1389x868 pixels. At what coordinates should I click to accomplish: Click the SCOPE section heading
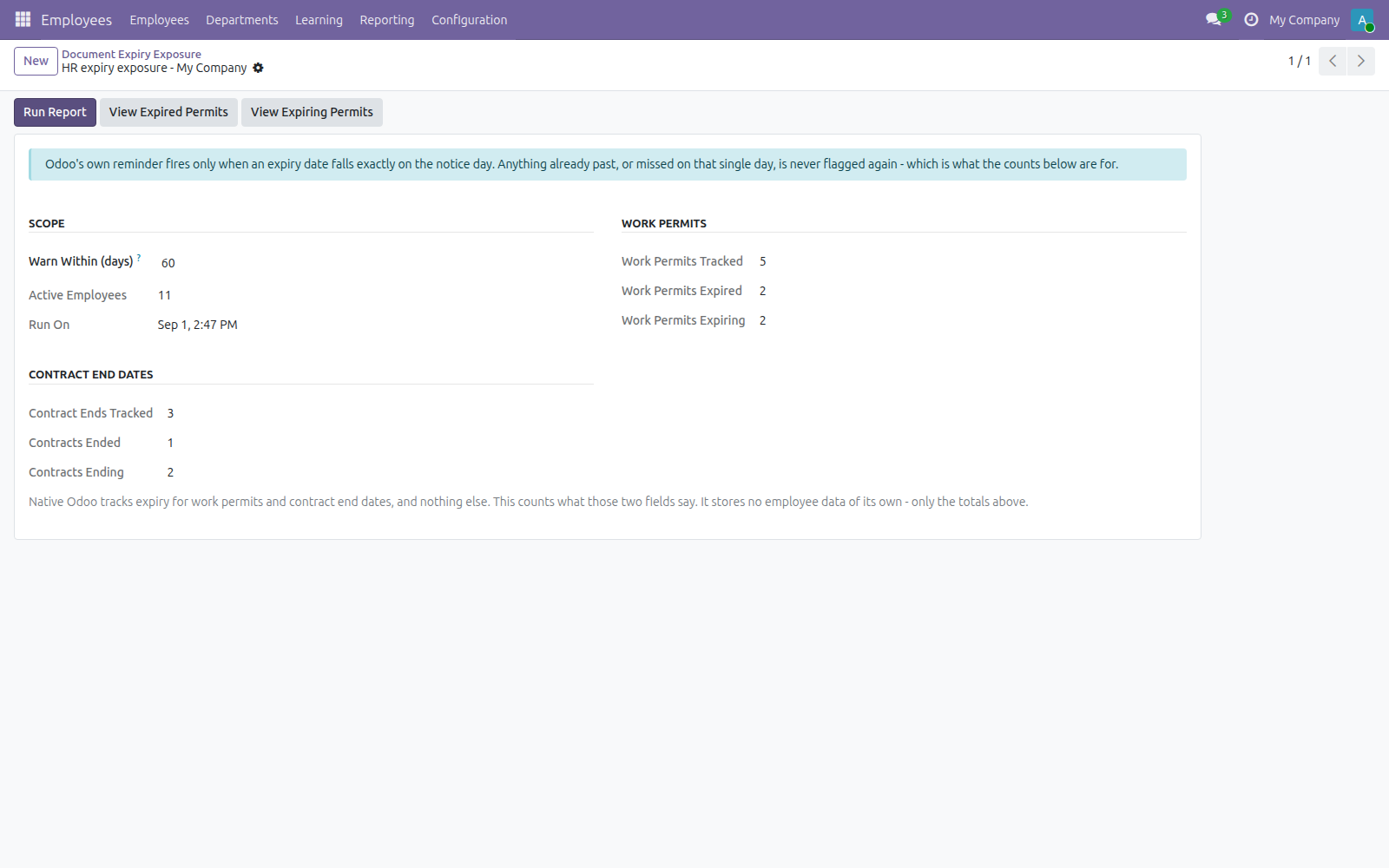click(x=47, y=223)
